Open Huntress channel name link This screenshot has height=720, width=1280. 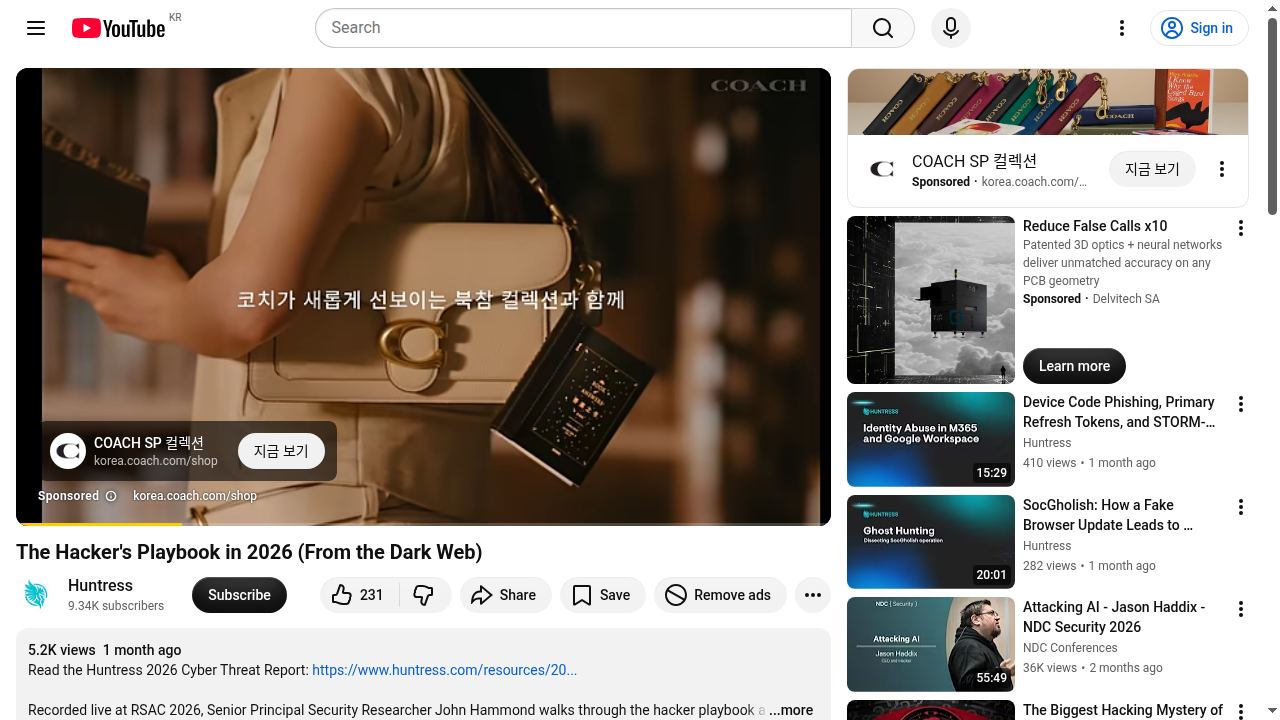[100, 586]
